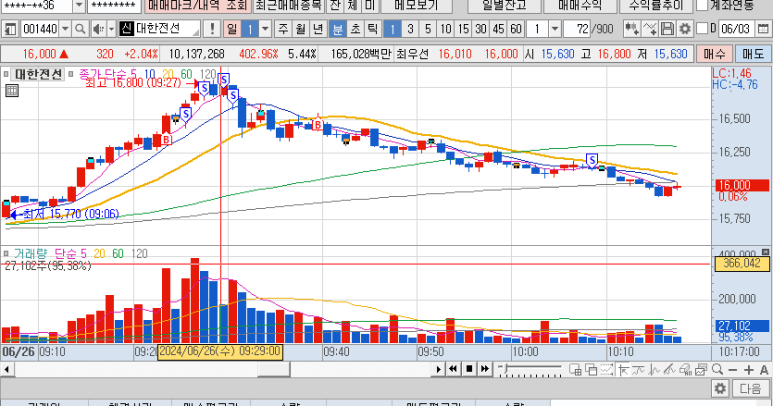773x406 pixels.
Task: Open chart settings gear in top toolbar
Action: coord(684,29)
